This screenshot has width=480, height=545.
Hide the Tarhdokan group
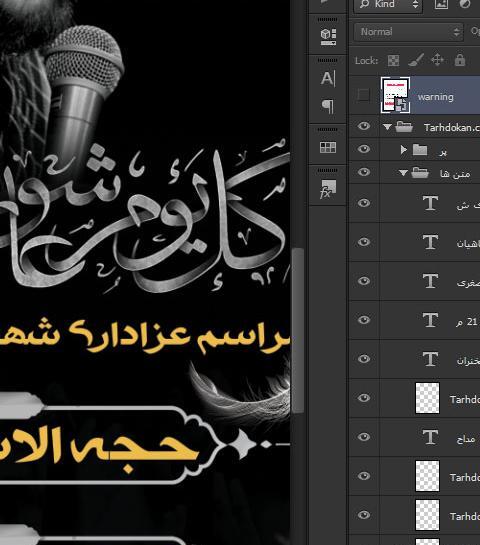(364, 126)
